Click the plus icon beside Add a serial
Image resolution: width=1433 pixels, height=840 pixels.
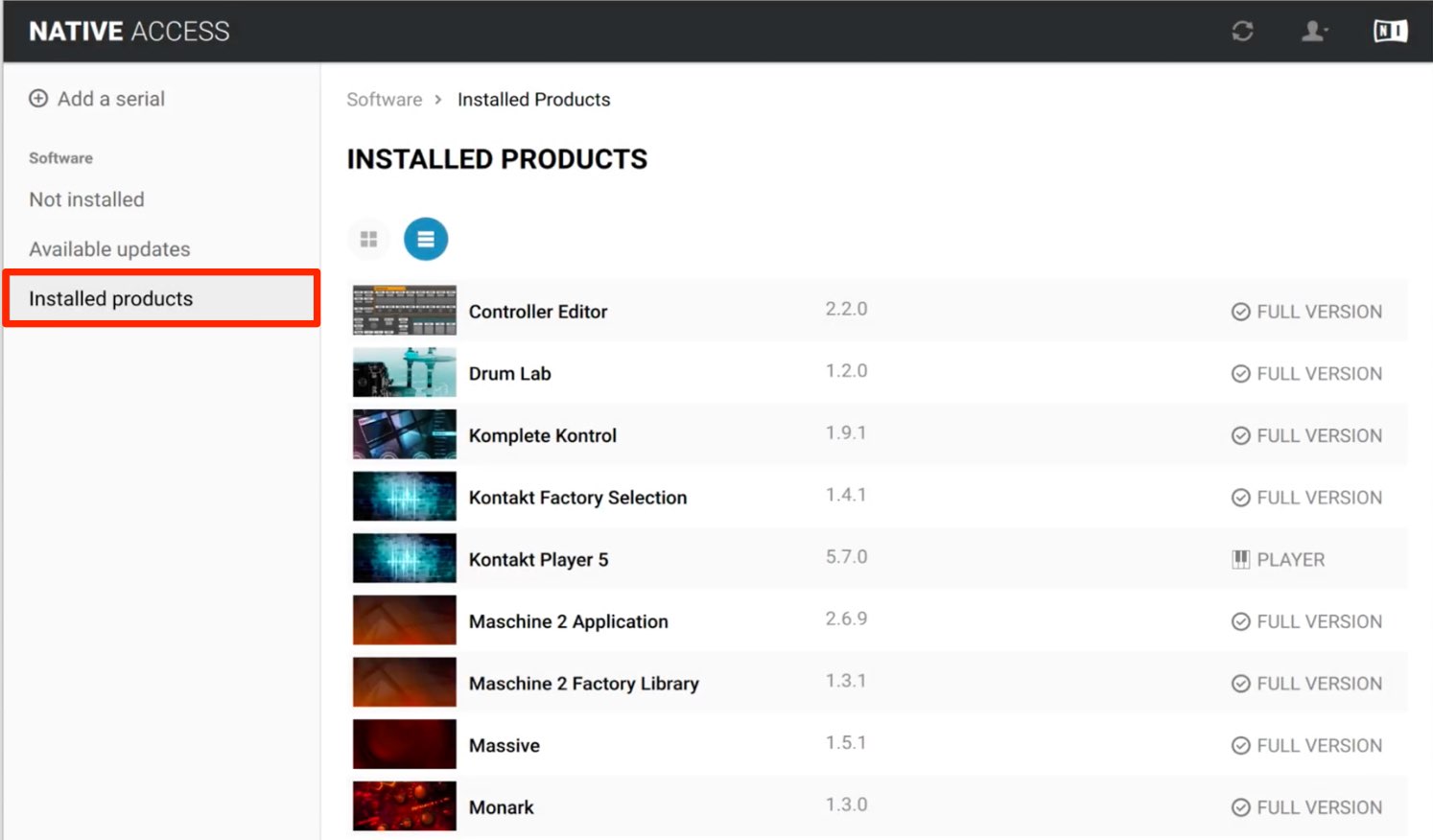click(38, 99)
